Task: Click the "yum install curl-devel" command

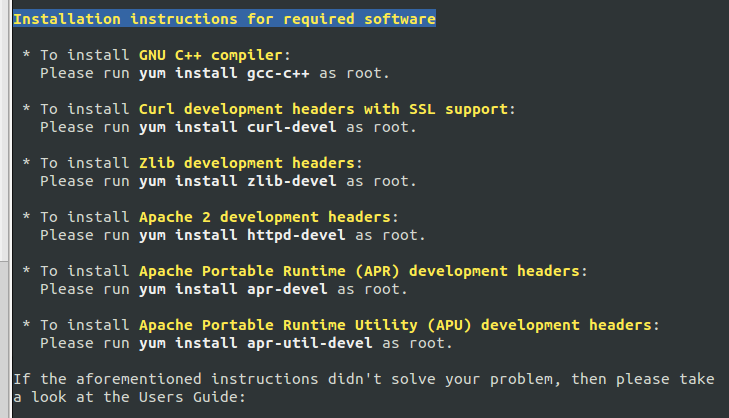Action: (x=238, y=127)
